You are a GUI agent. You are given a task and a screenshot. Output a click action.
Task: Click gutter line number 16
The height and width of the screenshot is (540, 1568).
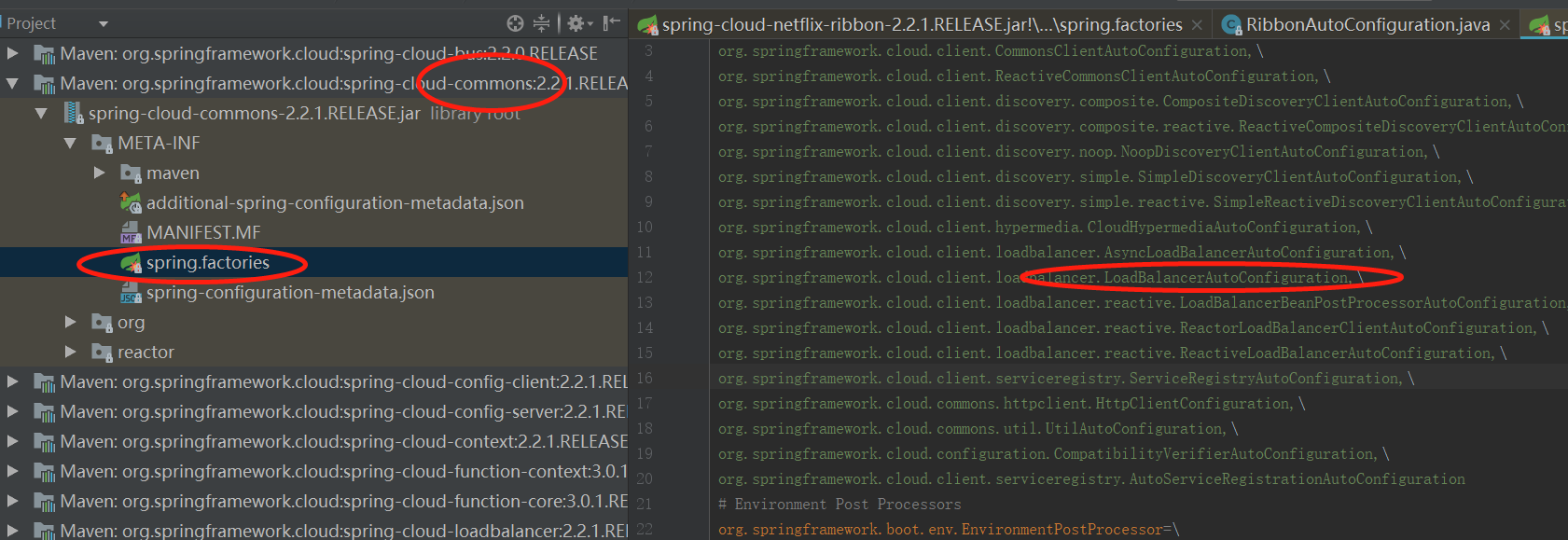[x=645, y=378]
